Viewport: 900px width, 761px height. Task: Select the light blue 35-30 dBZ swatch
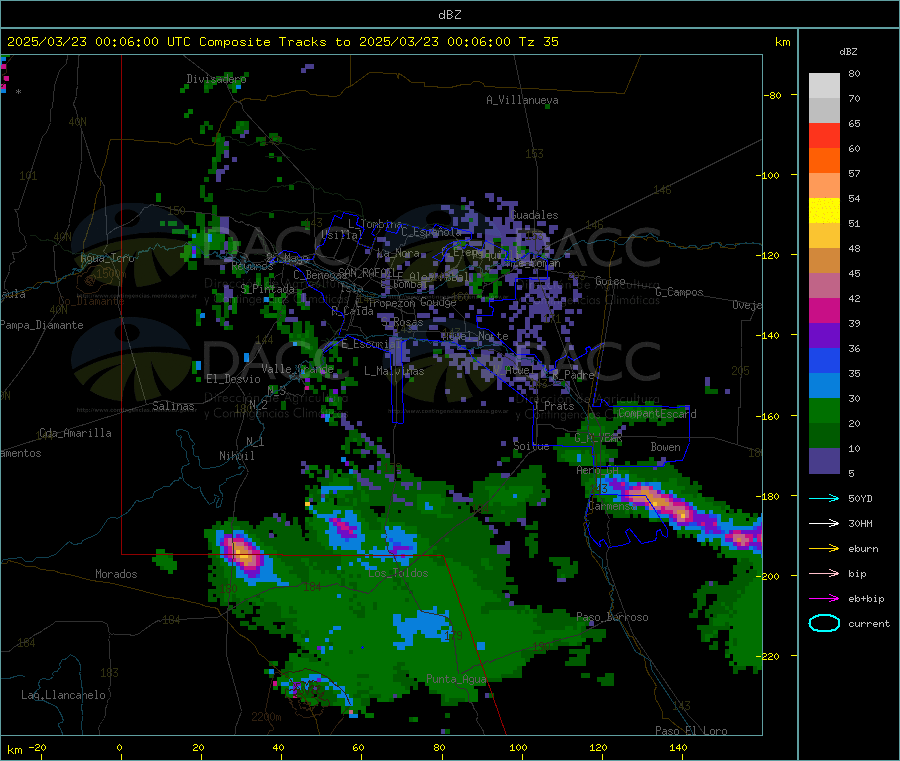(x=824, y=386)
